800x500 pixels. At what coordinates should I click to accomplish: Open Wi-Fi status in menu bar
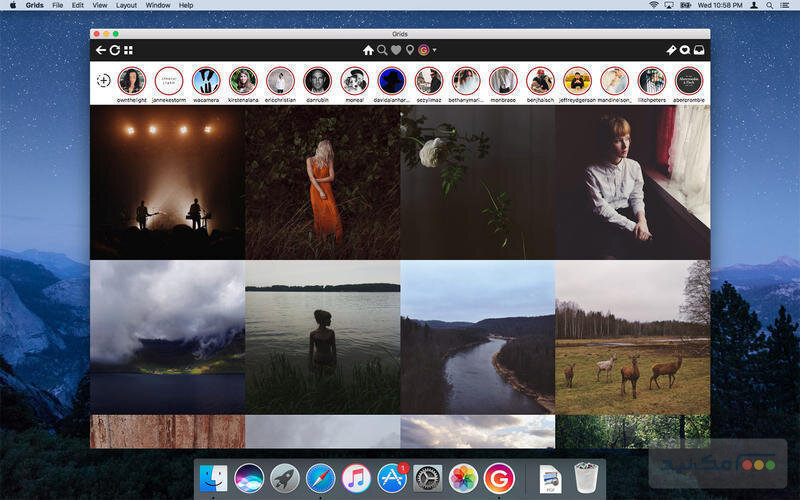654,5
